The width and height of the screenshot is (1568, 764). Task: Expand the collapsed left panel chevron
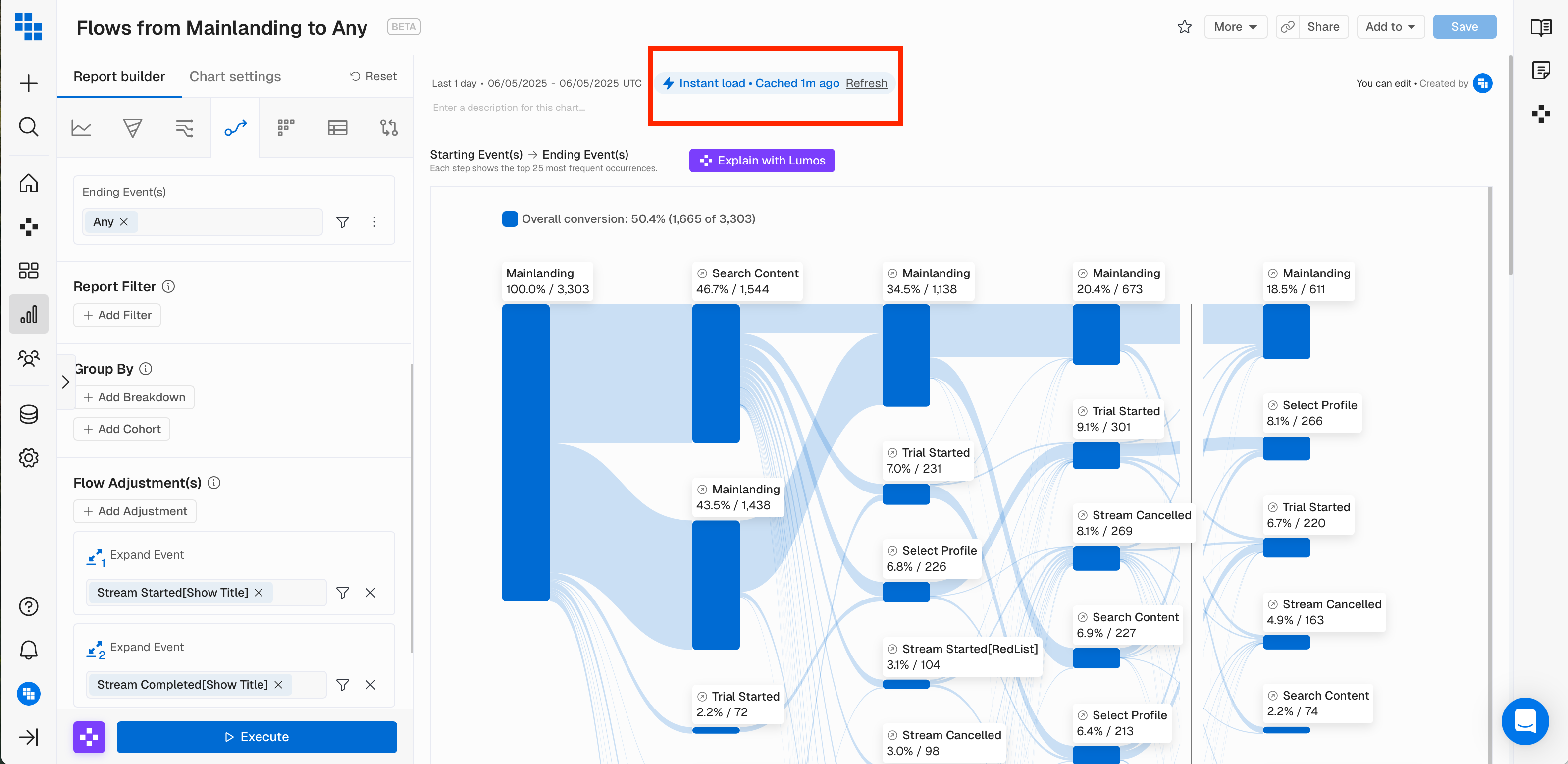[x=66, y=382]
